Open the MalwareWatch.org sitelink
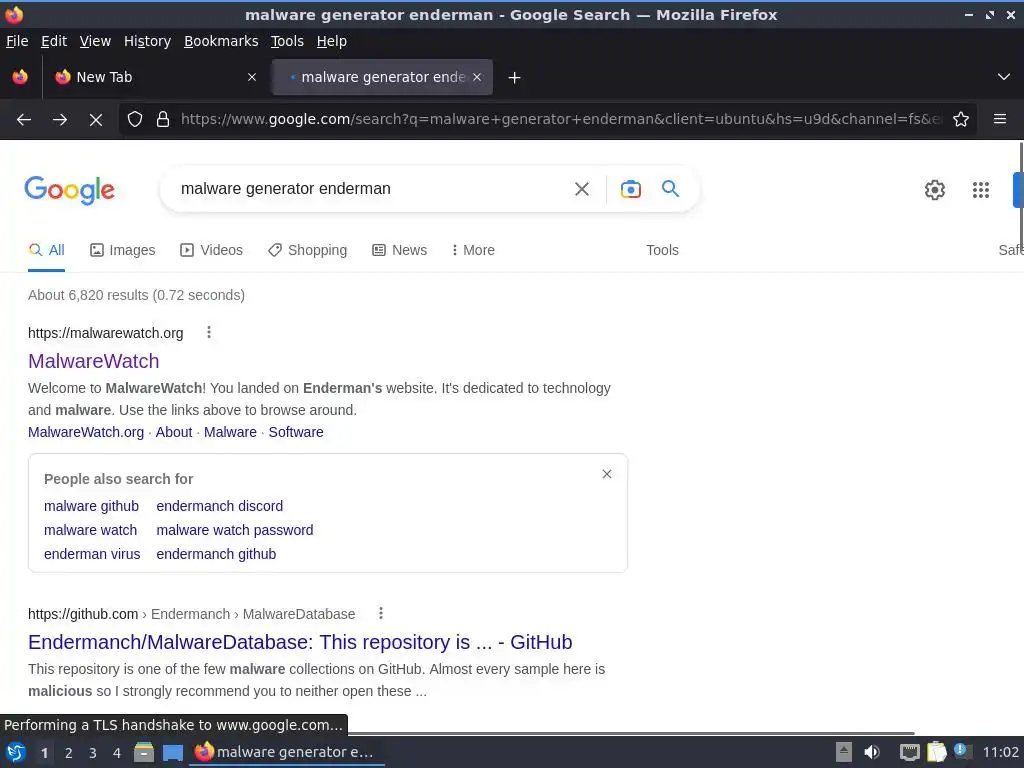 (86, 432)
